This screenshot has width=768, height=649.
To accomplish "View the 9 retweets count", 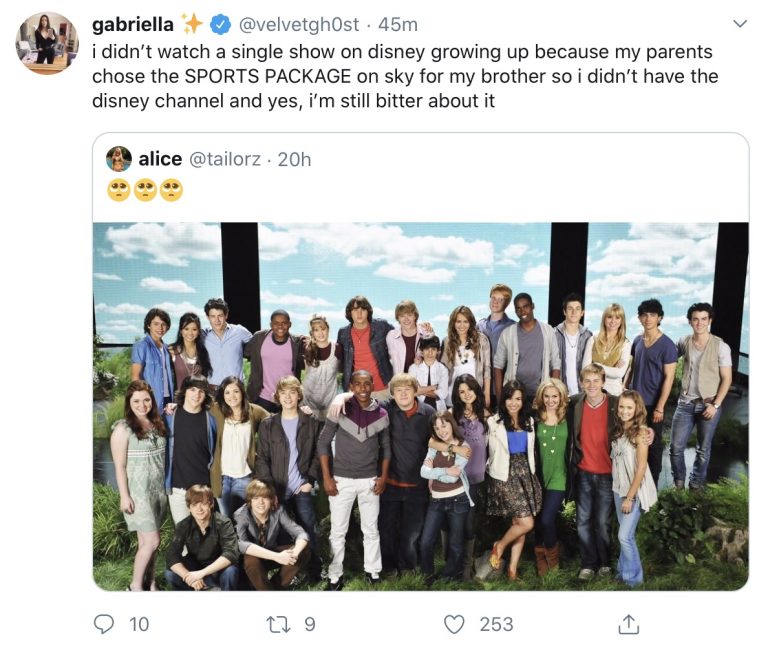I will pos(310,624).
